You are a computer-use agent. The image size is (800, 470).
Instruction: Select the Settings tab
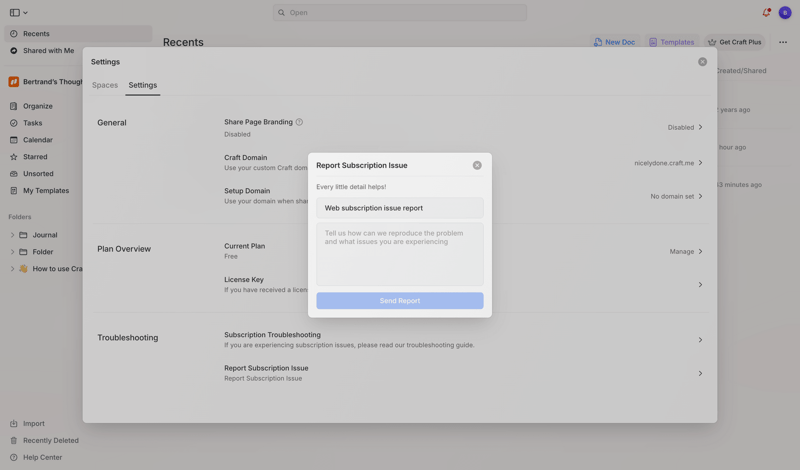point(143,85)
